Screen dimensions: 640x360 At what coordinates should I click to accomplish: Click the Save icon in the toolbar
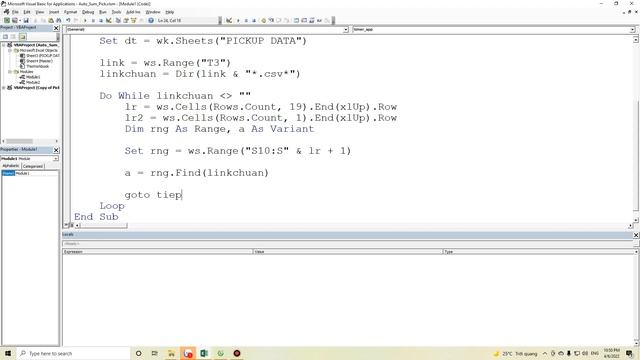(26, 20)
